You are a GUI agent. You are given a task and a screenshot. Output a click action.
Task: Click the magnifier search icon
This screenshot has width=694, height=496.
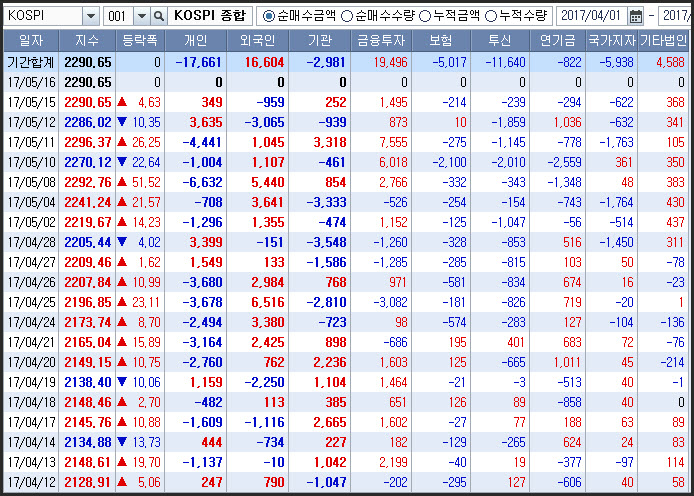[158, 16]
